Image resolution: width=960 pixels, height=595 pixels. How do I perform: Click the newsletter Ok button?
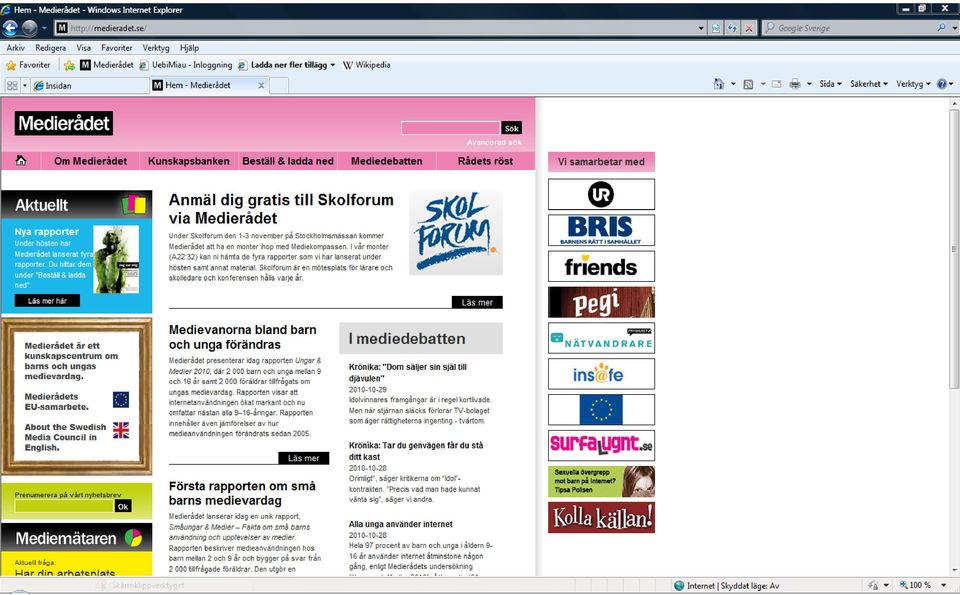tap(123, 506)
